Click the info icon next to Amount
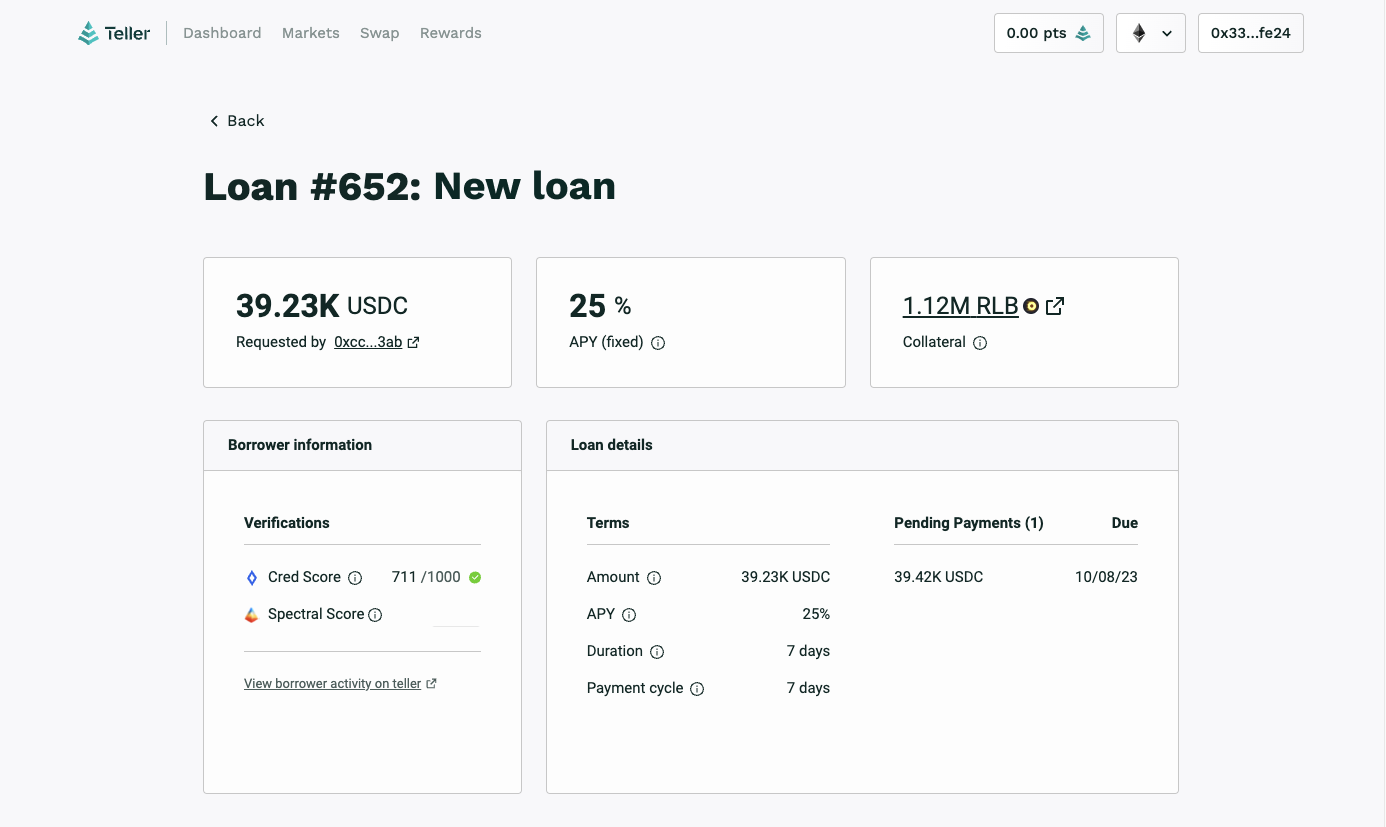This screenshot has width=1386, height=827. point(654,578)
